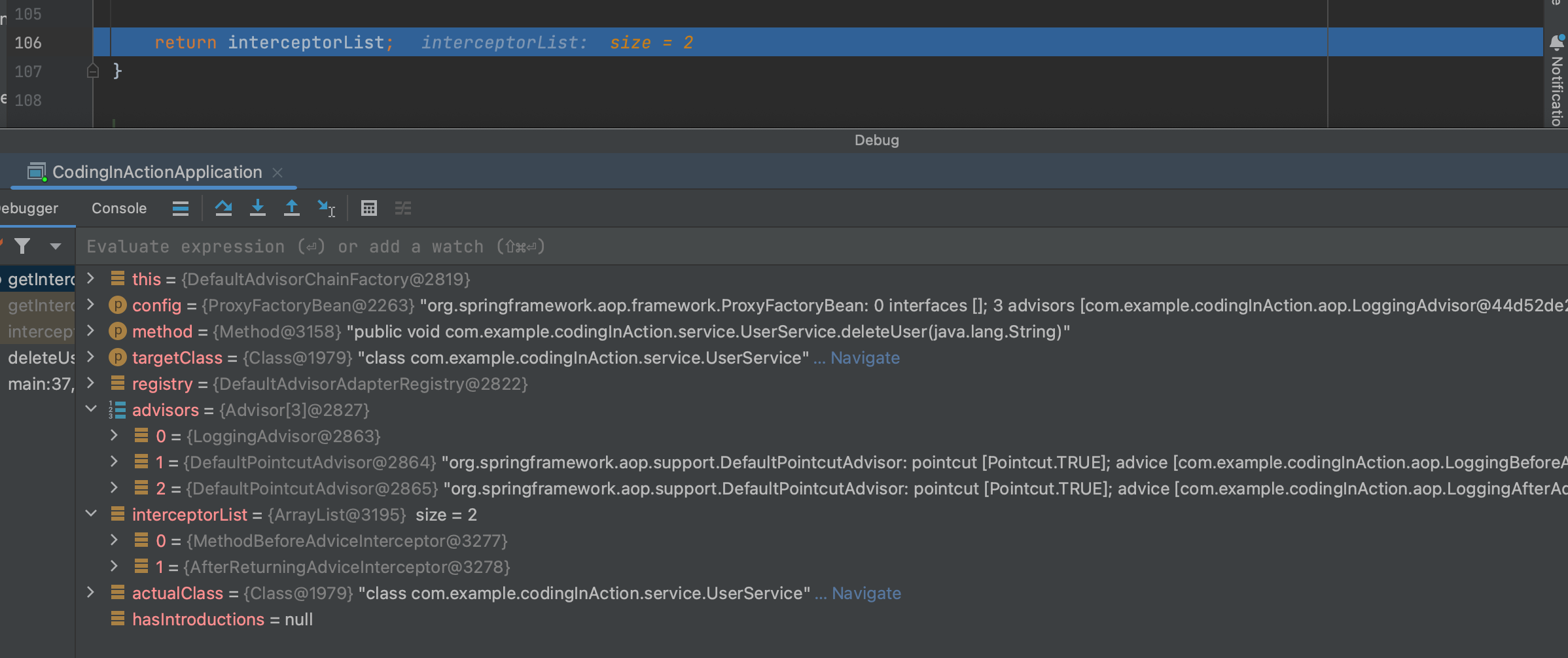Click Navigate link next to targetClass
1568x658 pixels.
click(x=864, y=358)
